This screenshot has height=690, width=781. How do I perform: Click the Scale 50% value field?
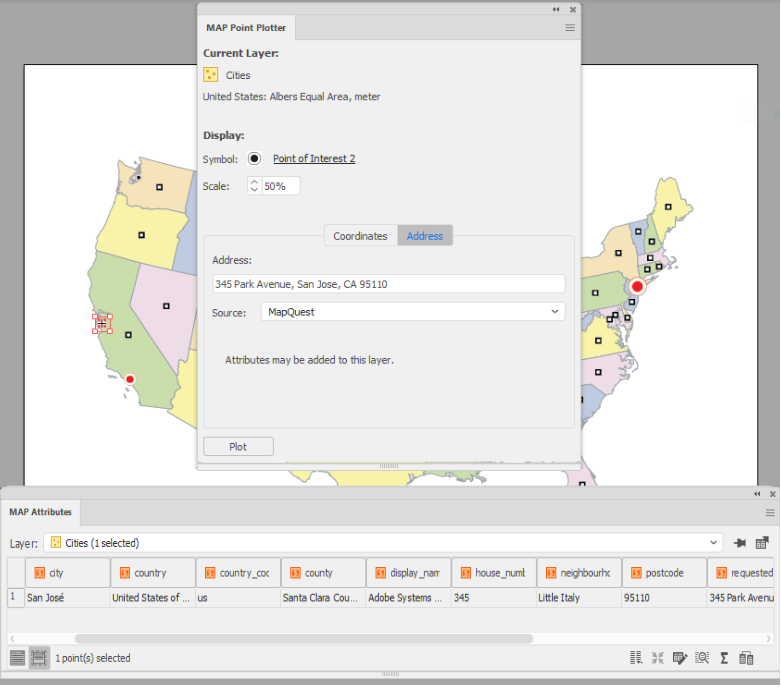tap(281, 186)
